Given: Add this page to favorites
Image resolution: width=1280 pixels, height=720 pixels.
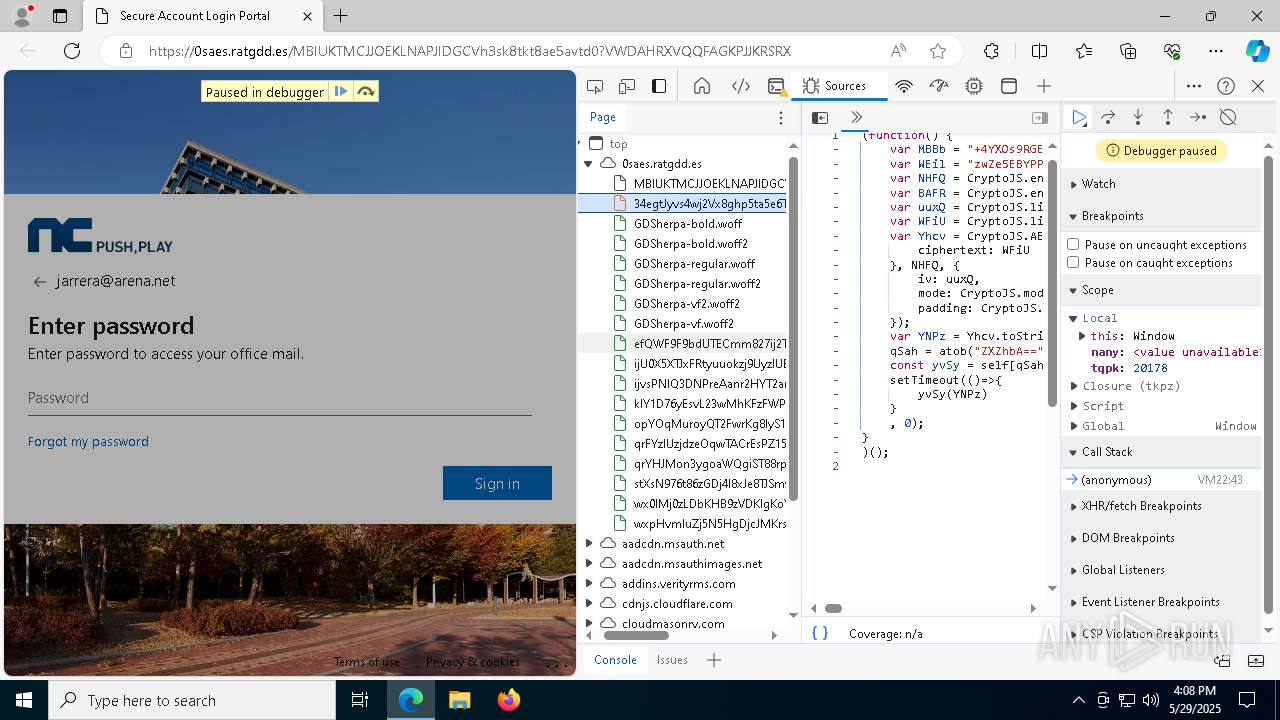Looking at the screenshot, I should pyautogui.click(x=937, y=51).
